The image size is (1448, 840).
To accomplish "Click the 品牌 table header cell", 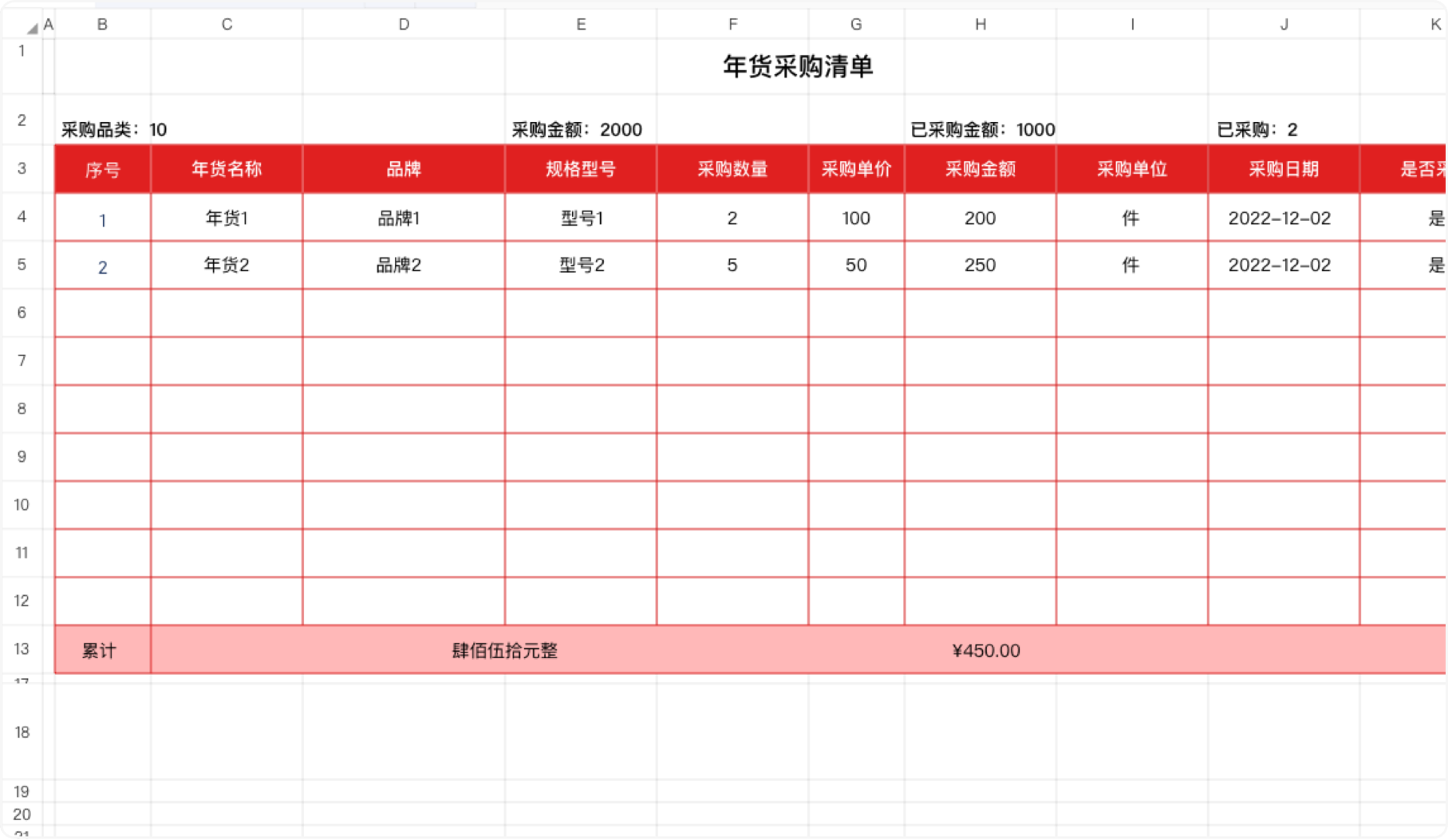I will 404,169.
